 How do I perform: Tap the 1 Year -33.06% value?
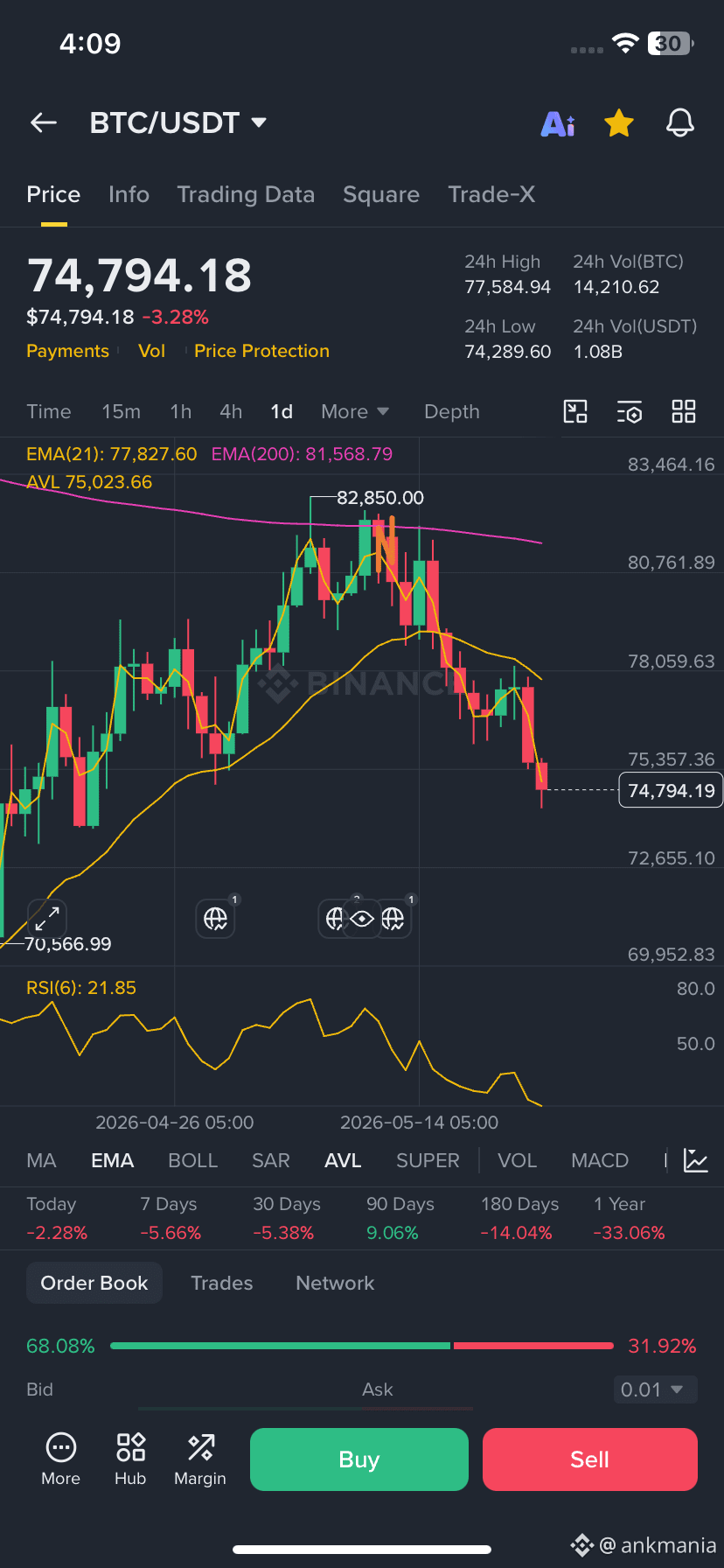pos(629,1233)
